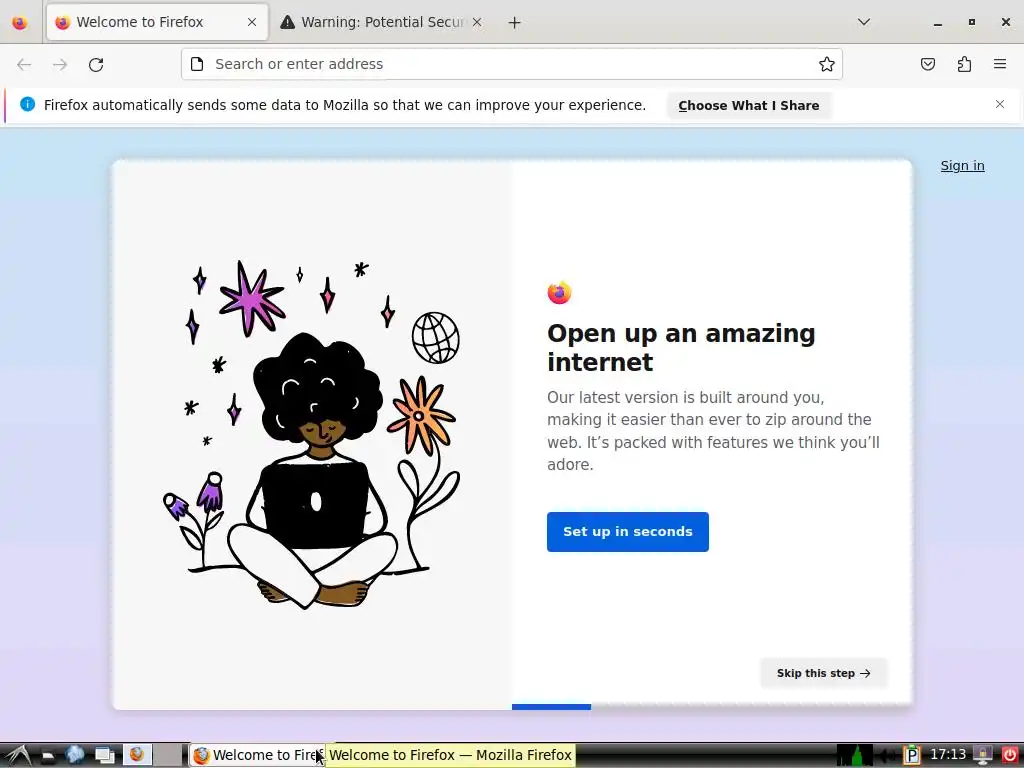Screen dimensions: 1024x768
Task: Click Skip this step button
Action: pos(824,673)
